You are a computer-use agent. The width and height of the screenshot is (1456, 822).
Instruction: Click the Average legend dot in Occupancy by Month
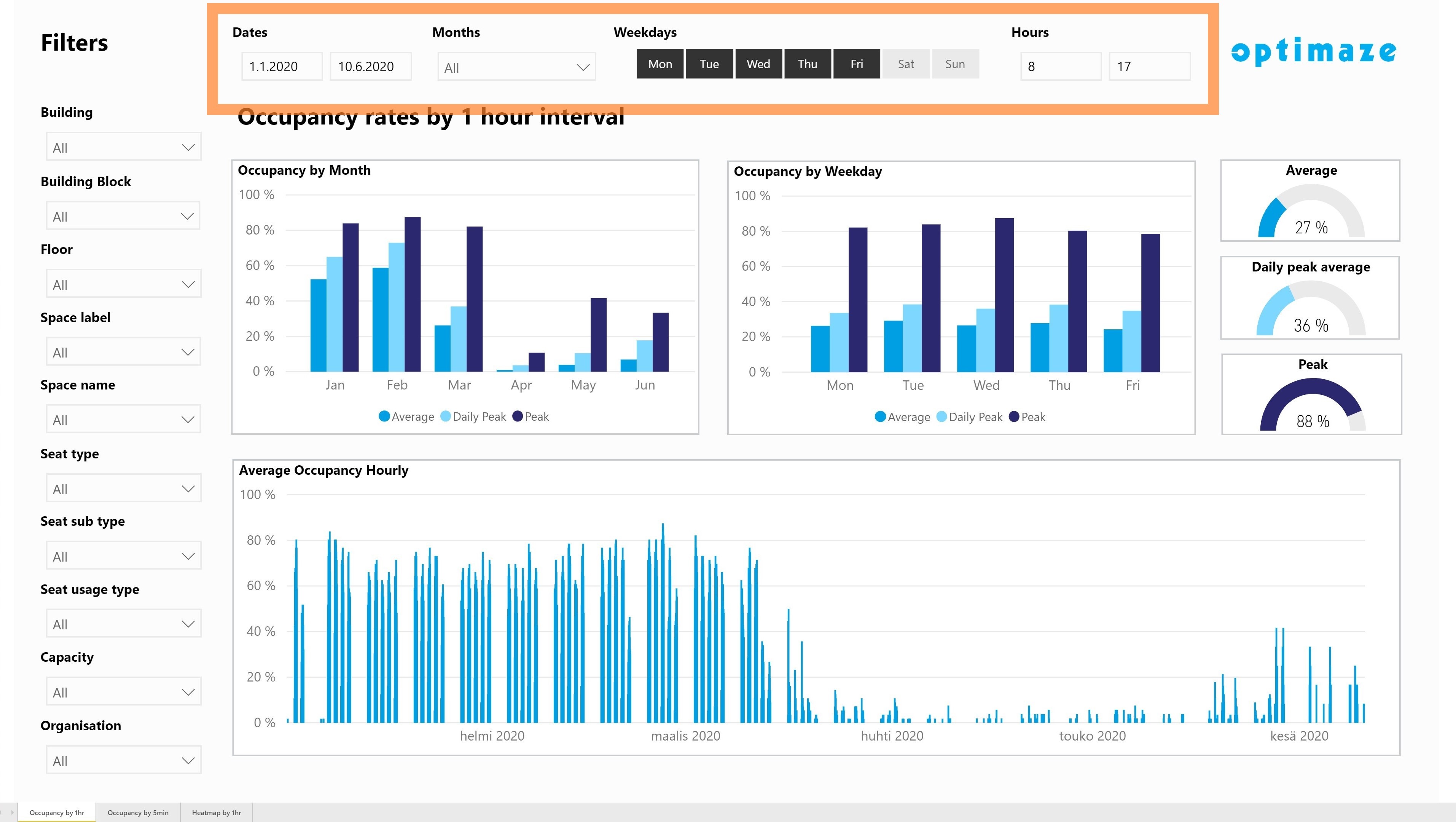pyautogui.click(x=384, y=417)
